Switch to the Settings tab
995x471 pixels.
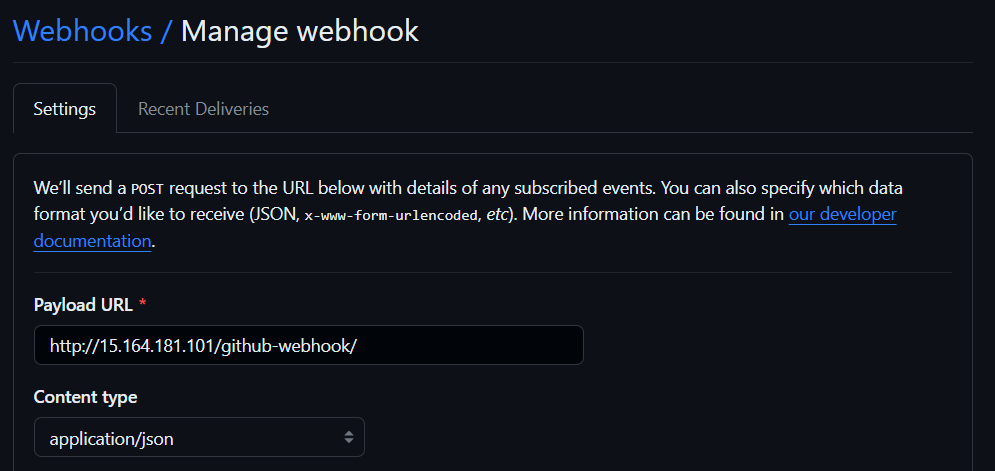(65, 109)
